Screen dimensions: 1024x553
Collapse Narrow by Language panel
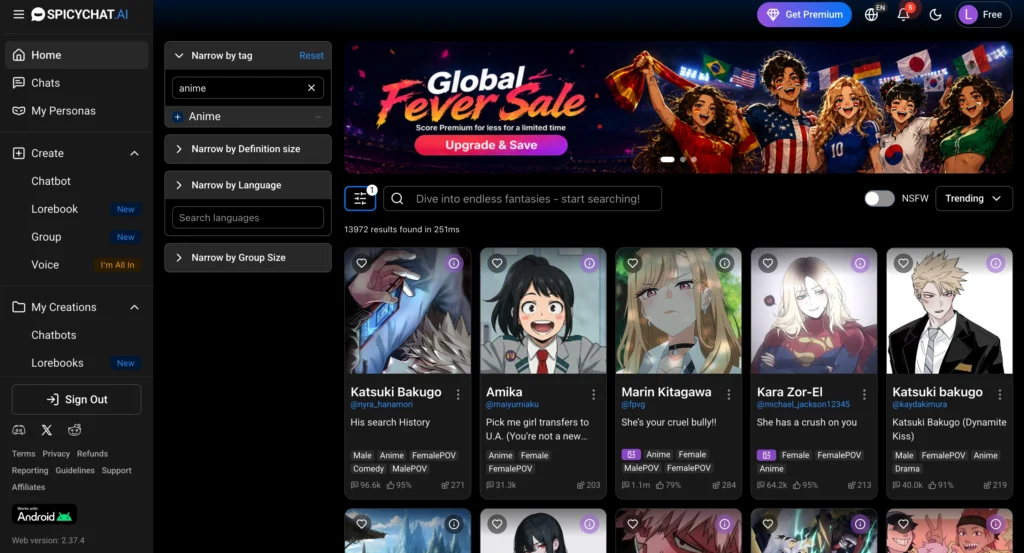click(x=248, y=185)
